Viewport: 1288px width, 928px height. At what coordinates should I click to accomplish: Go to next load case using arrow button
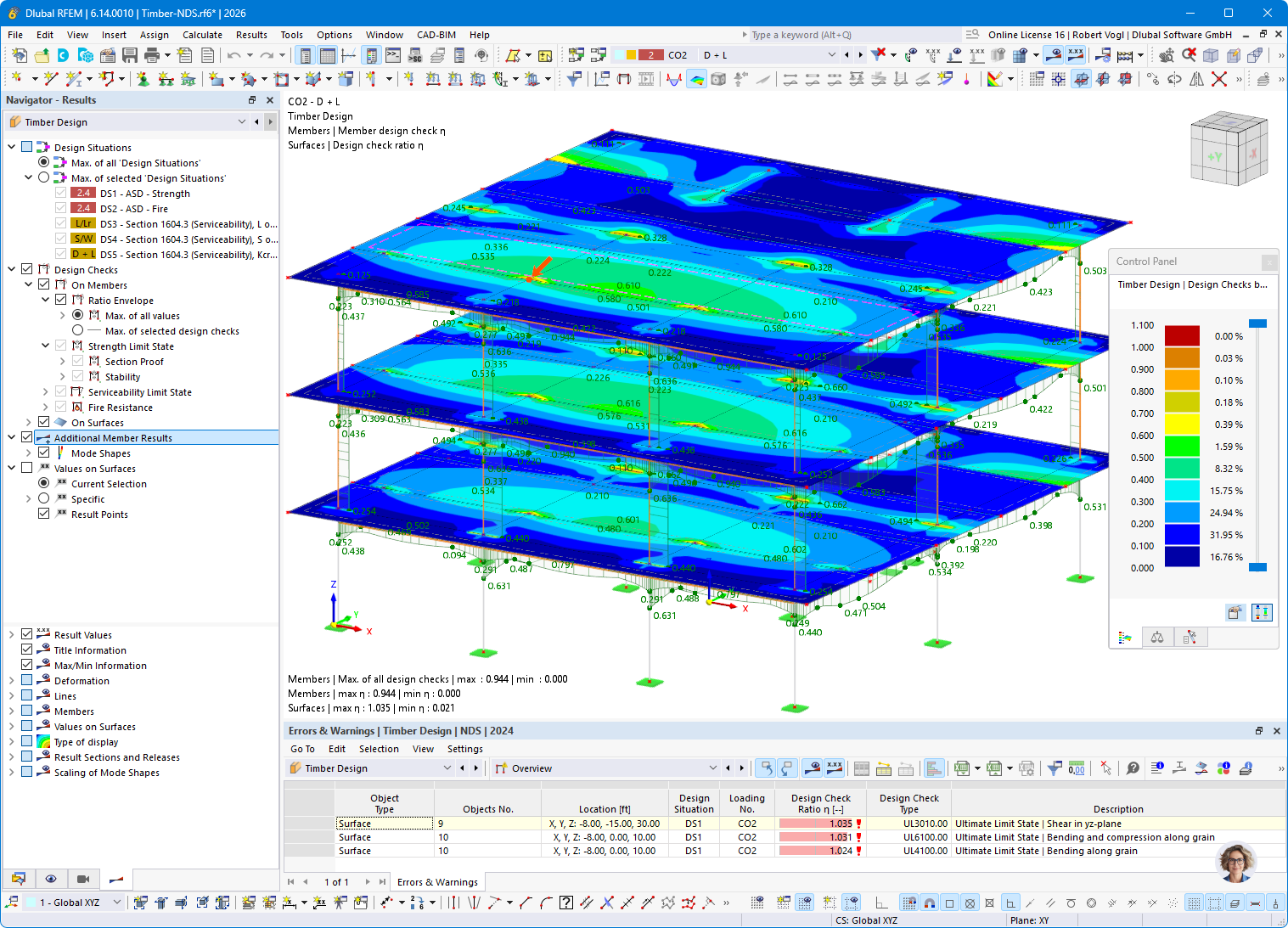(860, 55)
